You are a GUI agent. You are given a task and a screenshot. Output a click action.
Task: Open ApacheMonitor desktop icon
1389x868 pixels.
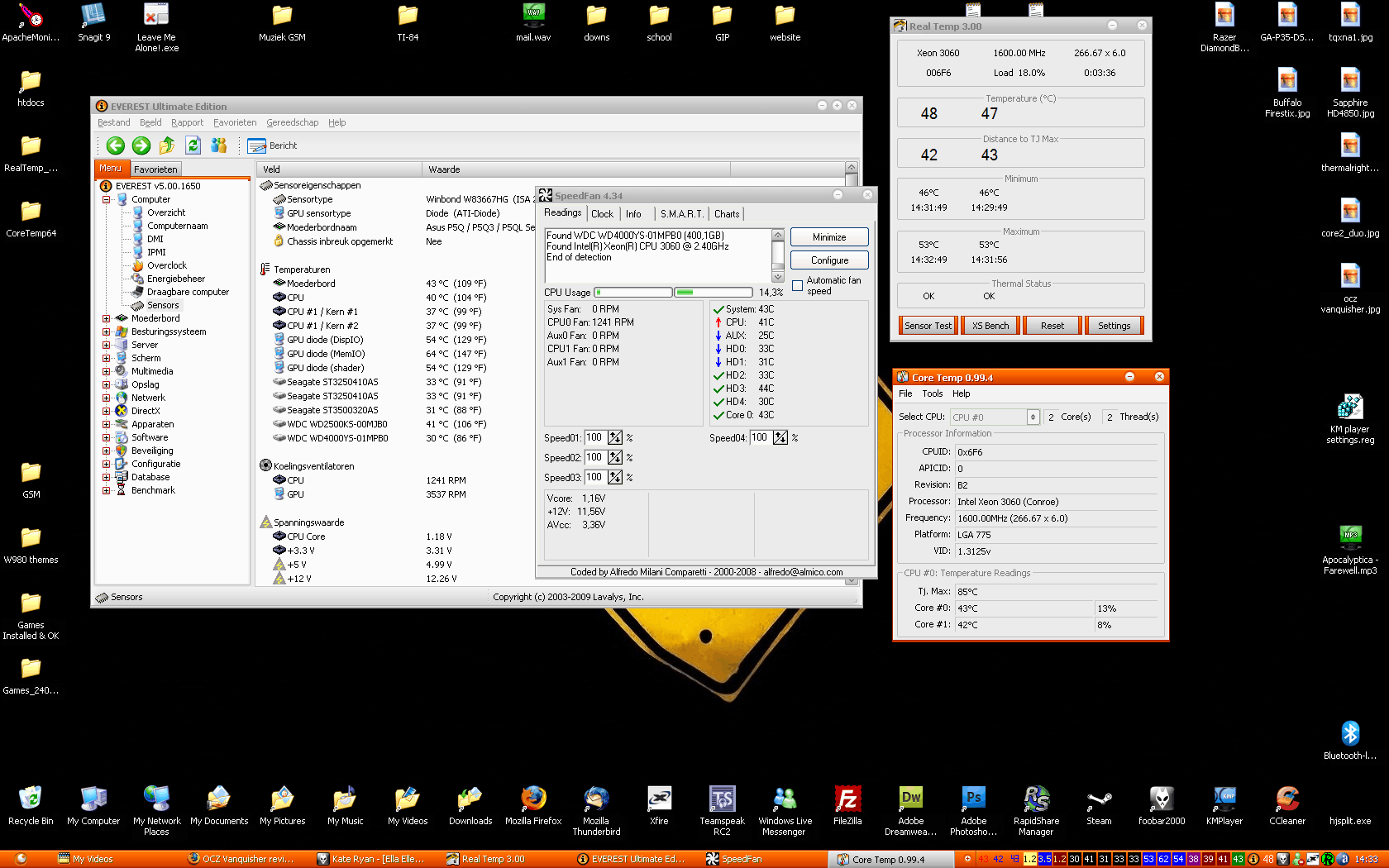coord(31,23)
